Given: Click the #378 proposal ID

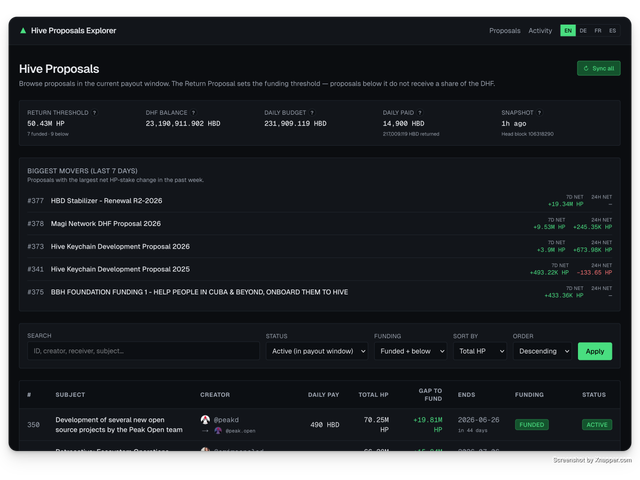Looking at the screenshot, I should click(36, 224).
